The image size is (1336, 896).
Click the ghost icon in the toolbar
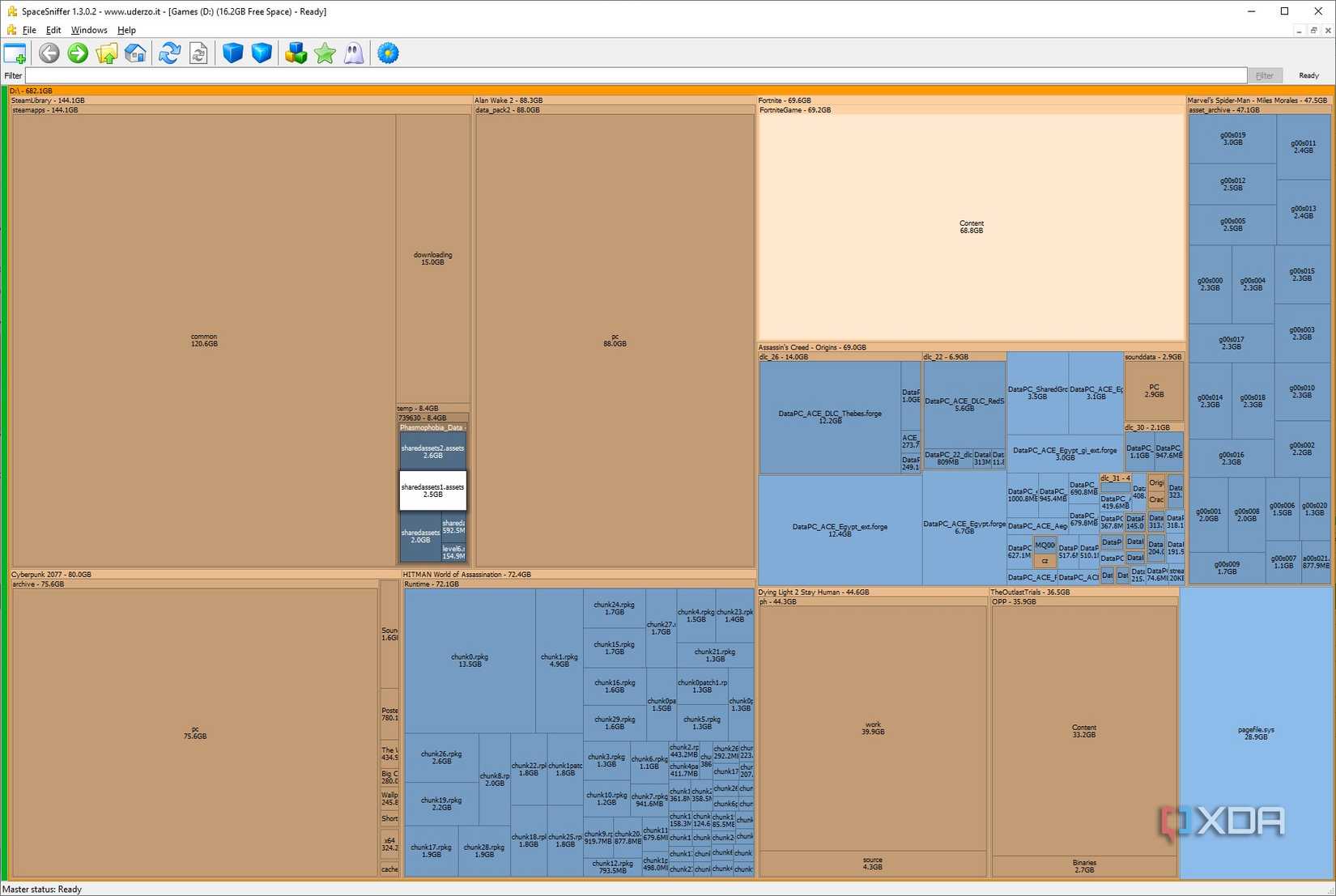pyautogui.click(x=354, y=53)
